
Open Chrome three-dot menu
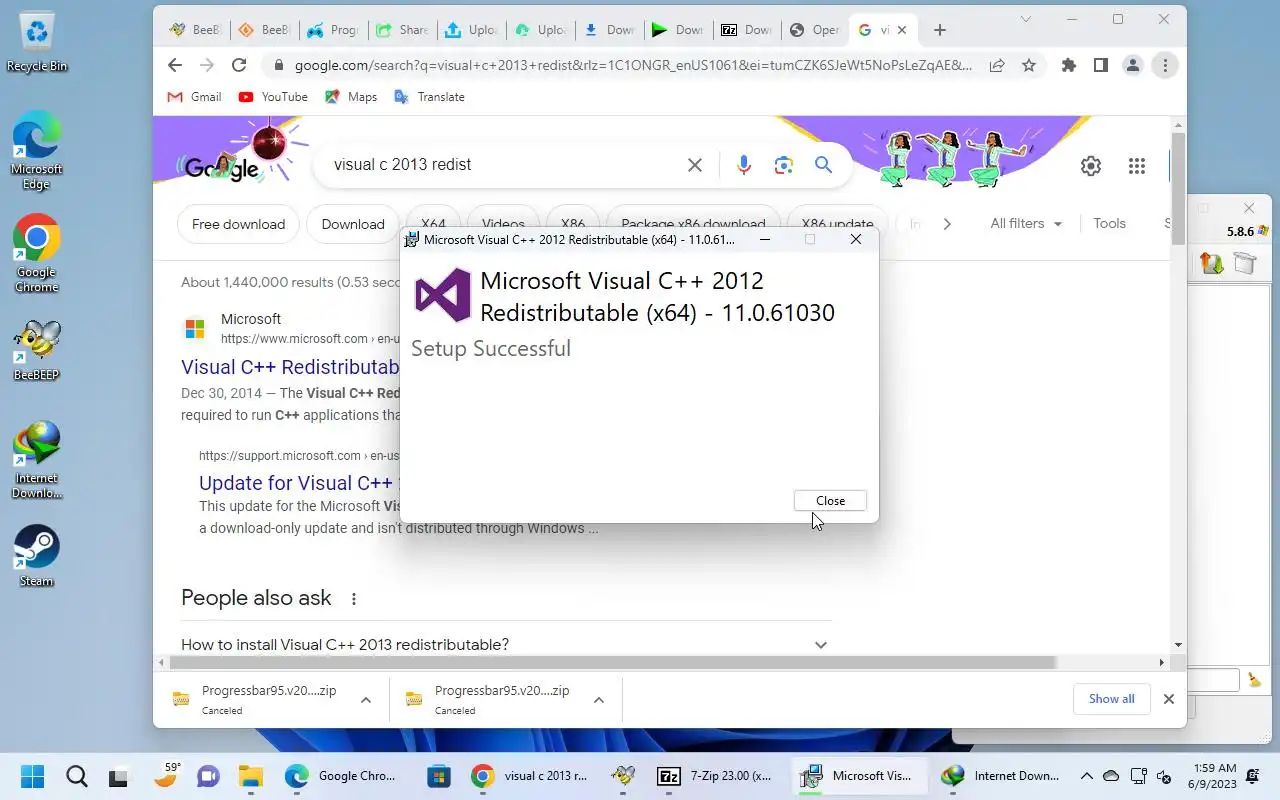pos(1165,65)
